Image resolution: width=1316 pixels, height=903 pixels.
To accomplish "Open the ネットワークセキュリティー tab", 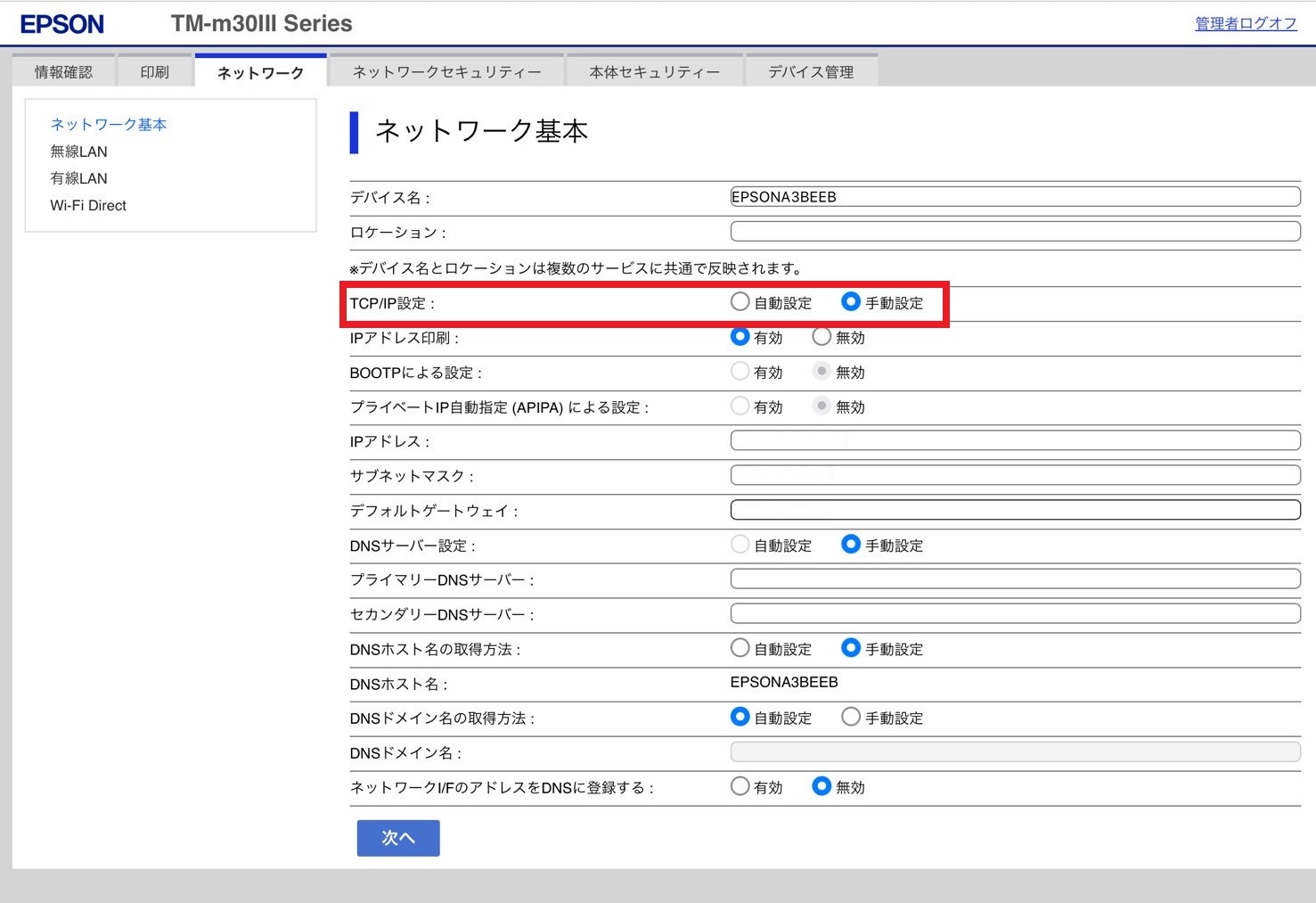I will (446, 72).
